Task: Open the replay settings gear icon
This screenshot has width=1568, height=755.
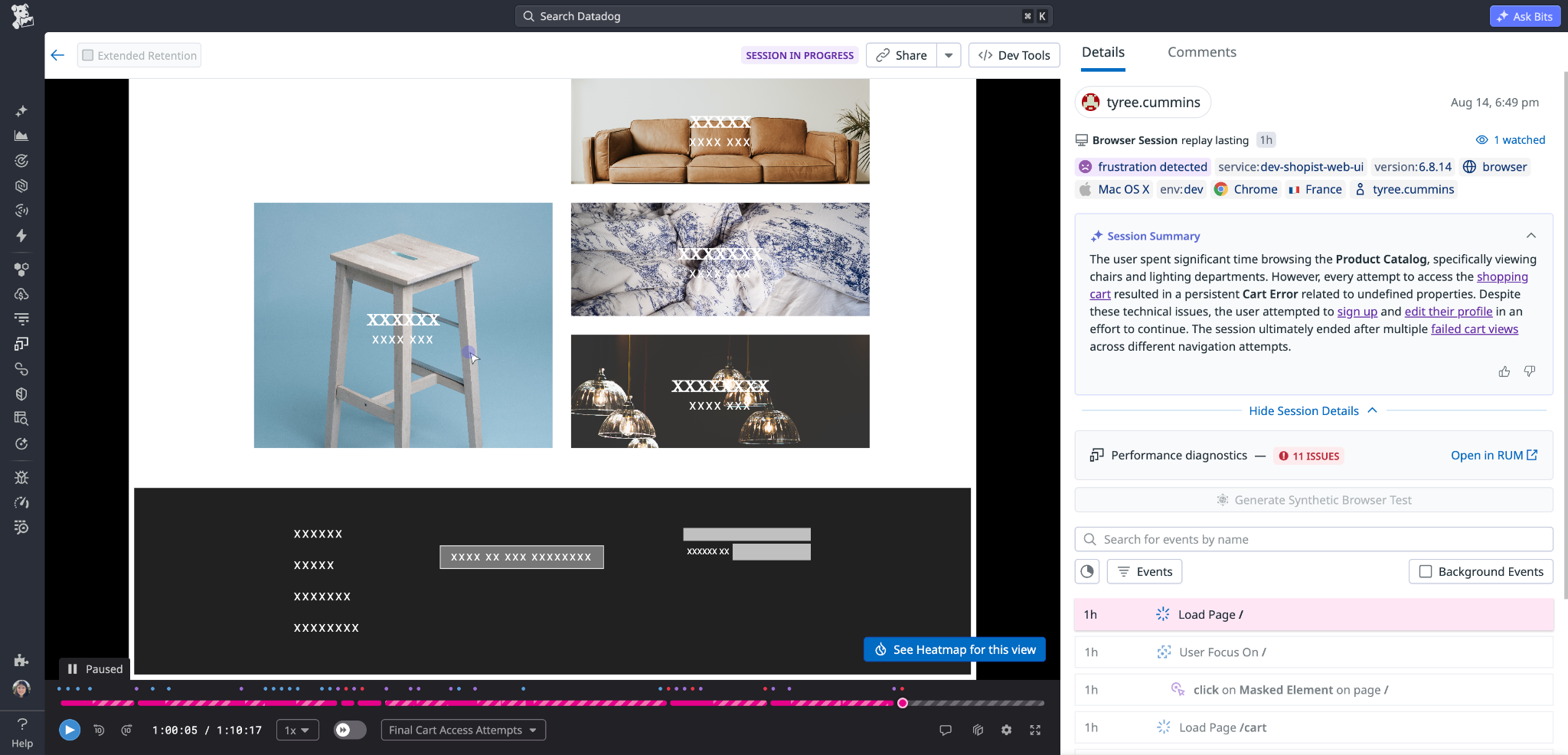Action: (x=1006, y=730)
